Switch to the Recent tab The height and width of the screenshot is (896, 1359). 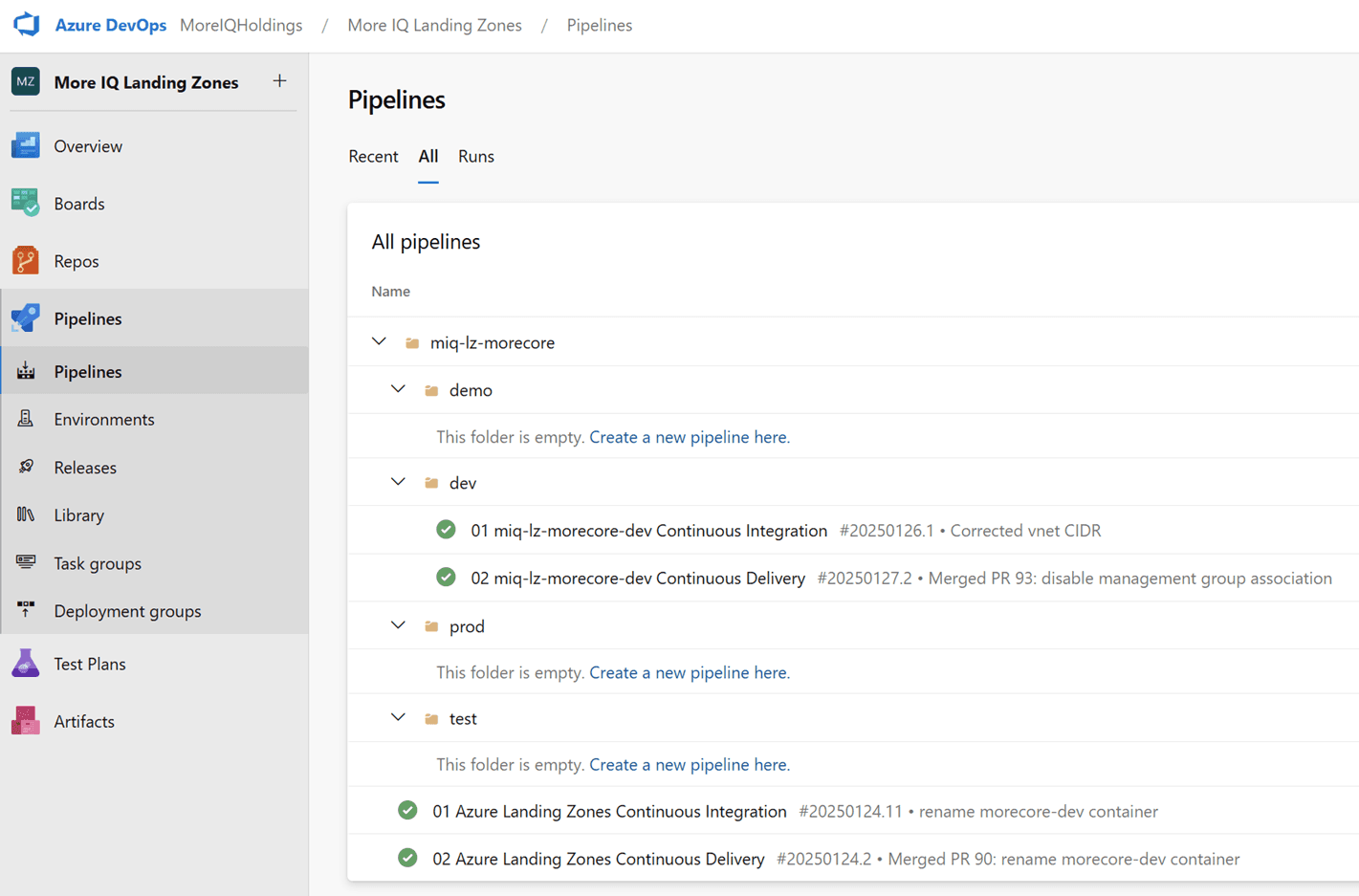(x=373, y=156)
